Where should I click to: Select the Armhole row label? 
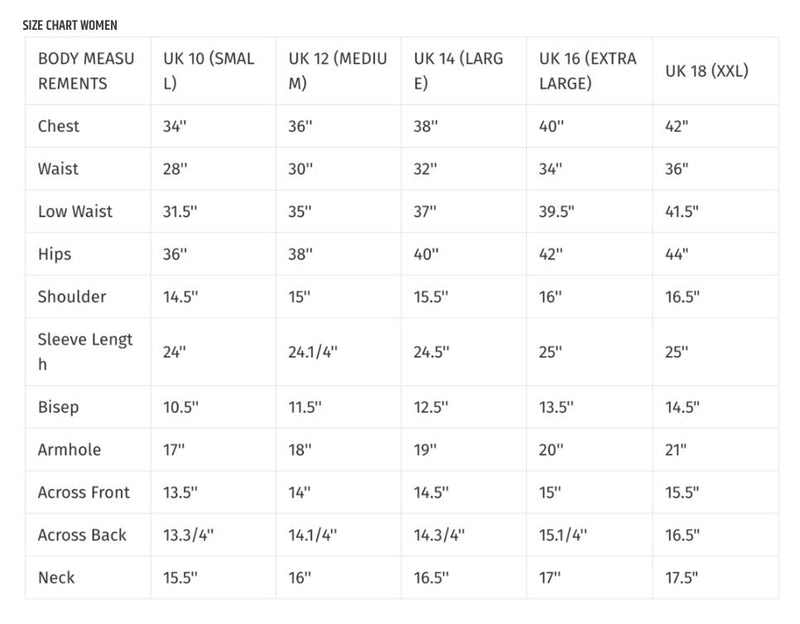point(69,450)
